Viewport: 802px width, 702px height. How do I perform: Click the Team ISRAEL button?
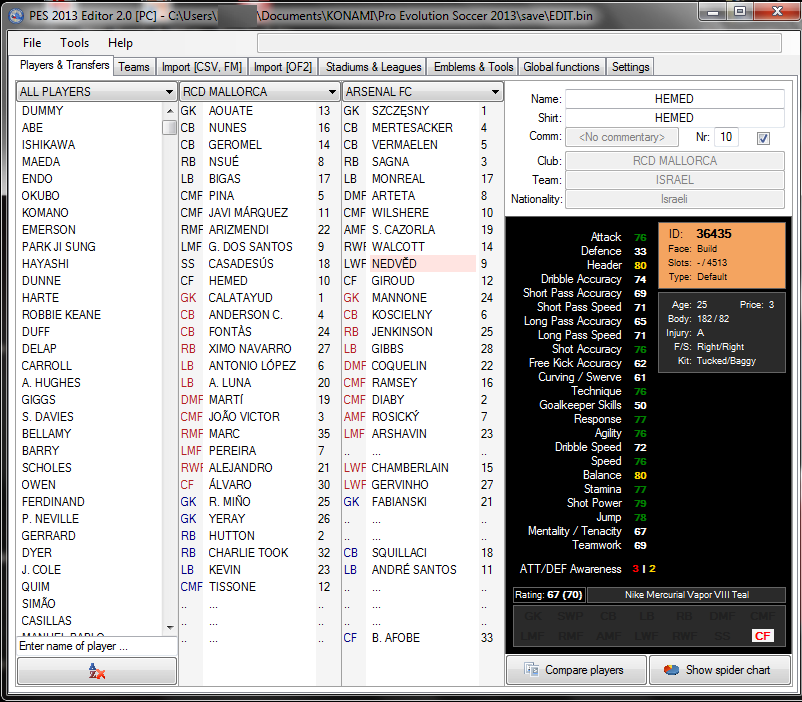(x=675, y=180)
